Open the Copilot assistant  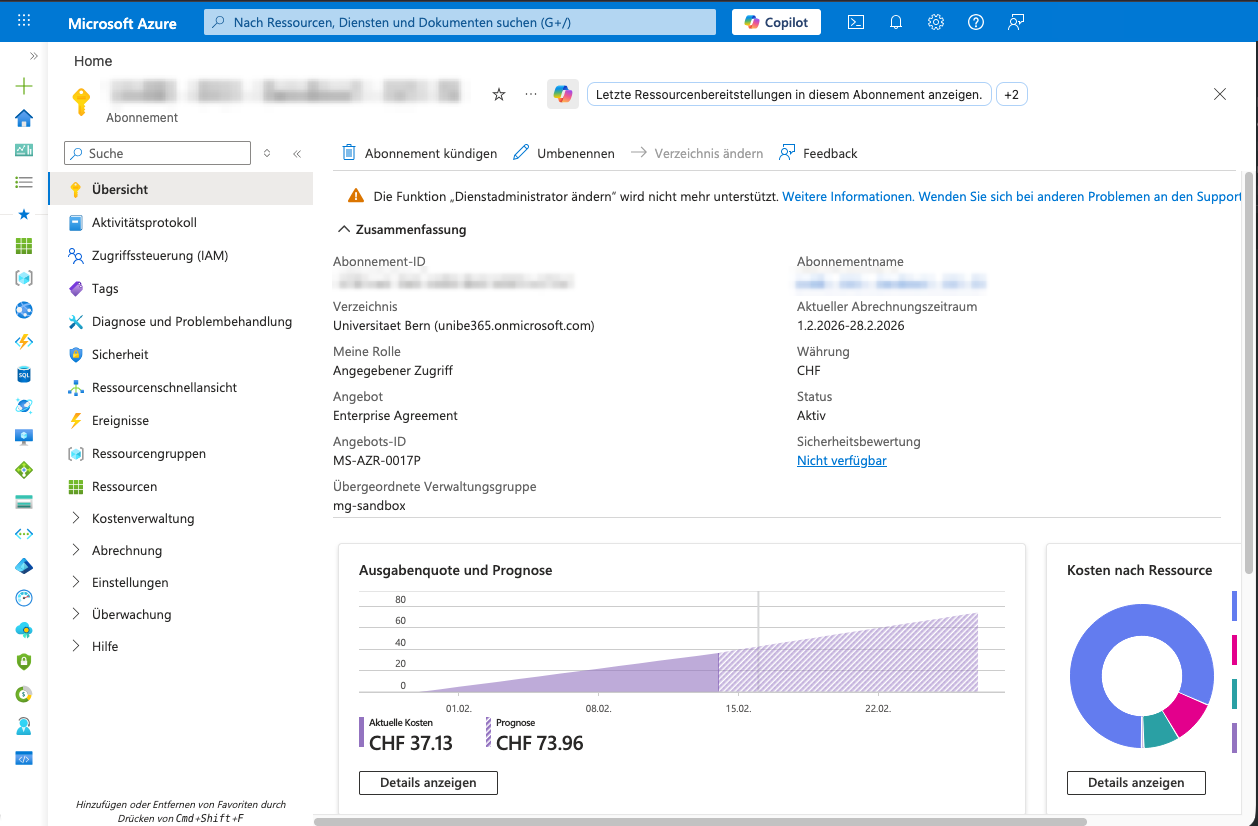click(x=776, y=21)
